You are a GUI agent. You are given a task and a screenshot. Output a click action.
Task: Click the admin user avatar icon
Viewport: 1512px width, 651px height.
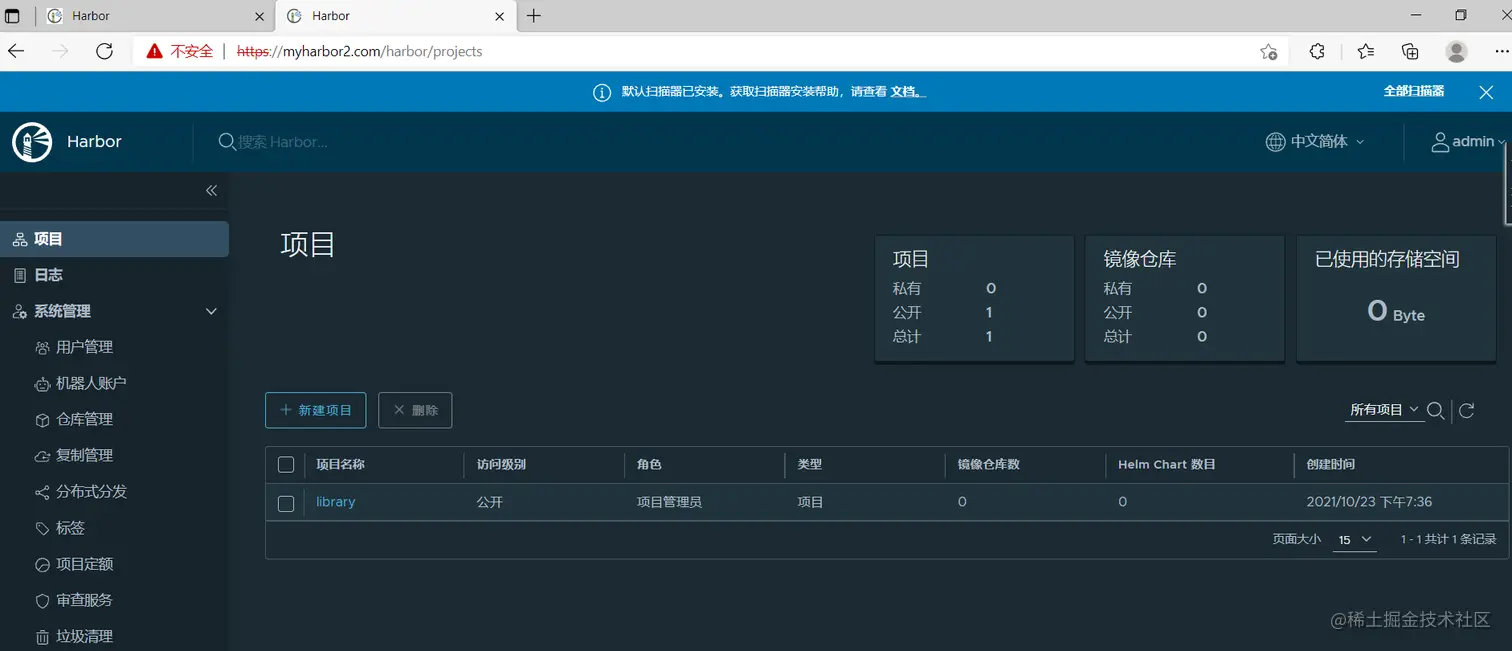[1440, 142]
